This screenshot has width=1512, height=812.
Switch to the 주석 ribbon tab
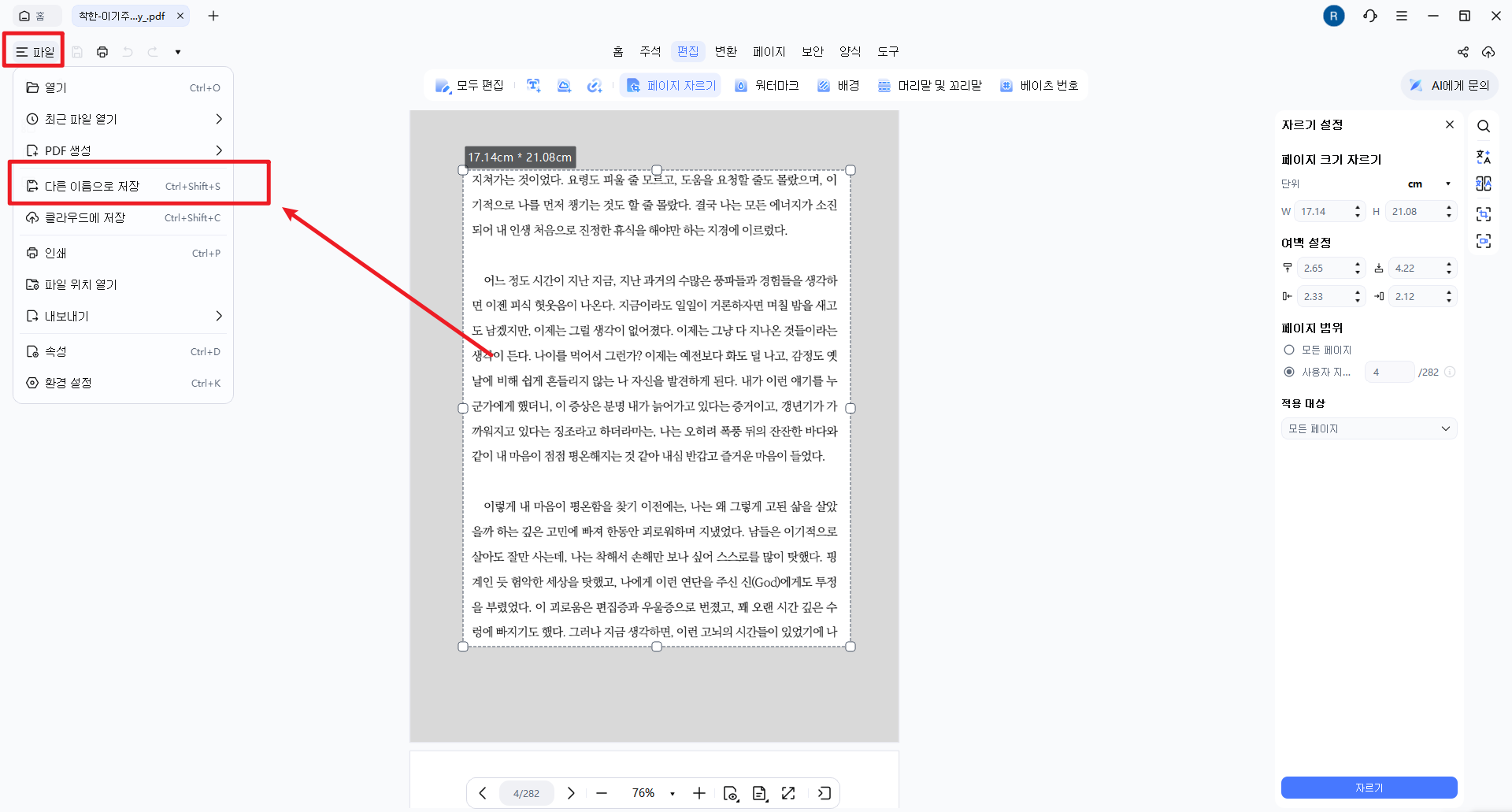pos(650,51)
